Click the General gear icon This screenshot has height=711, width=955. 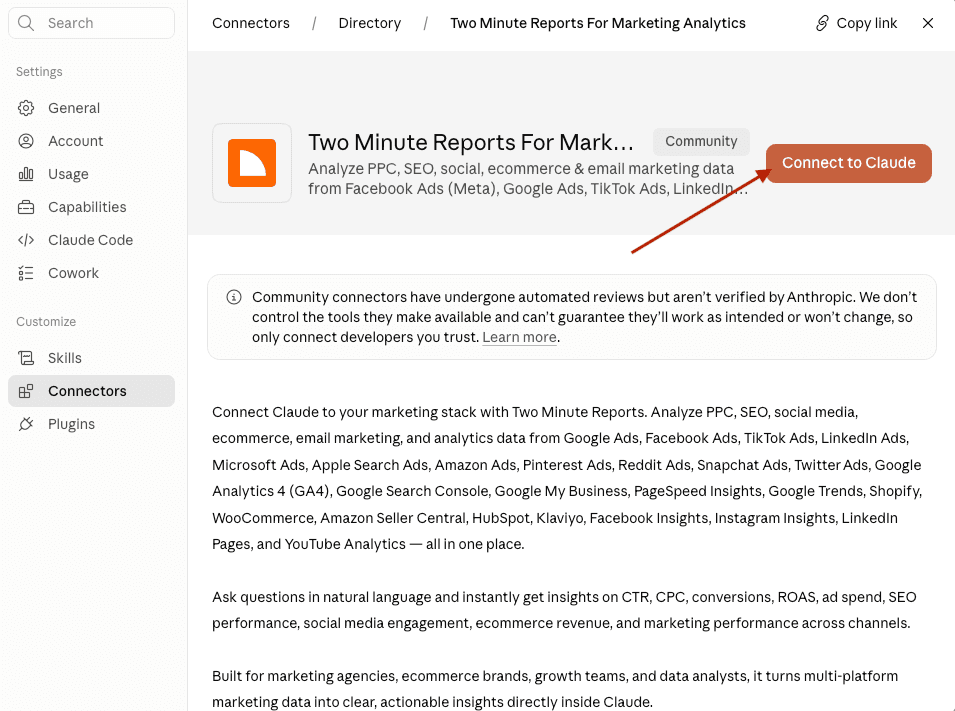(26, 108)
